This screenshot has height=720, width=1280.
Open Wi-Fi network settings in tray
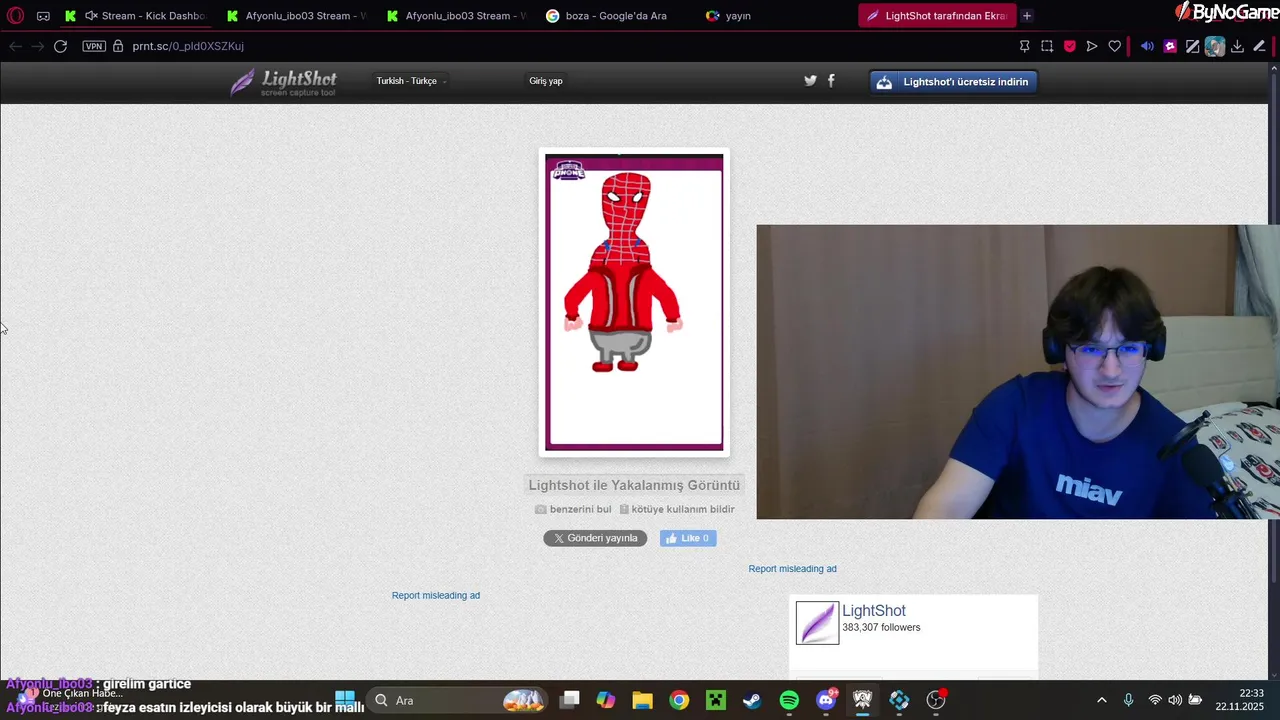[1155, 700]
